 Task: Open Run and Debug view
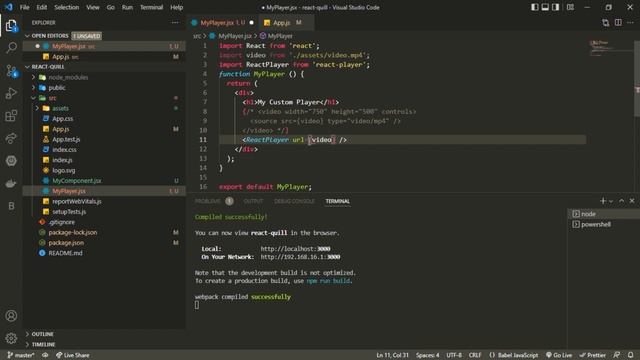click(11, 93)
